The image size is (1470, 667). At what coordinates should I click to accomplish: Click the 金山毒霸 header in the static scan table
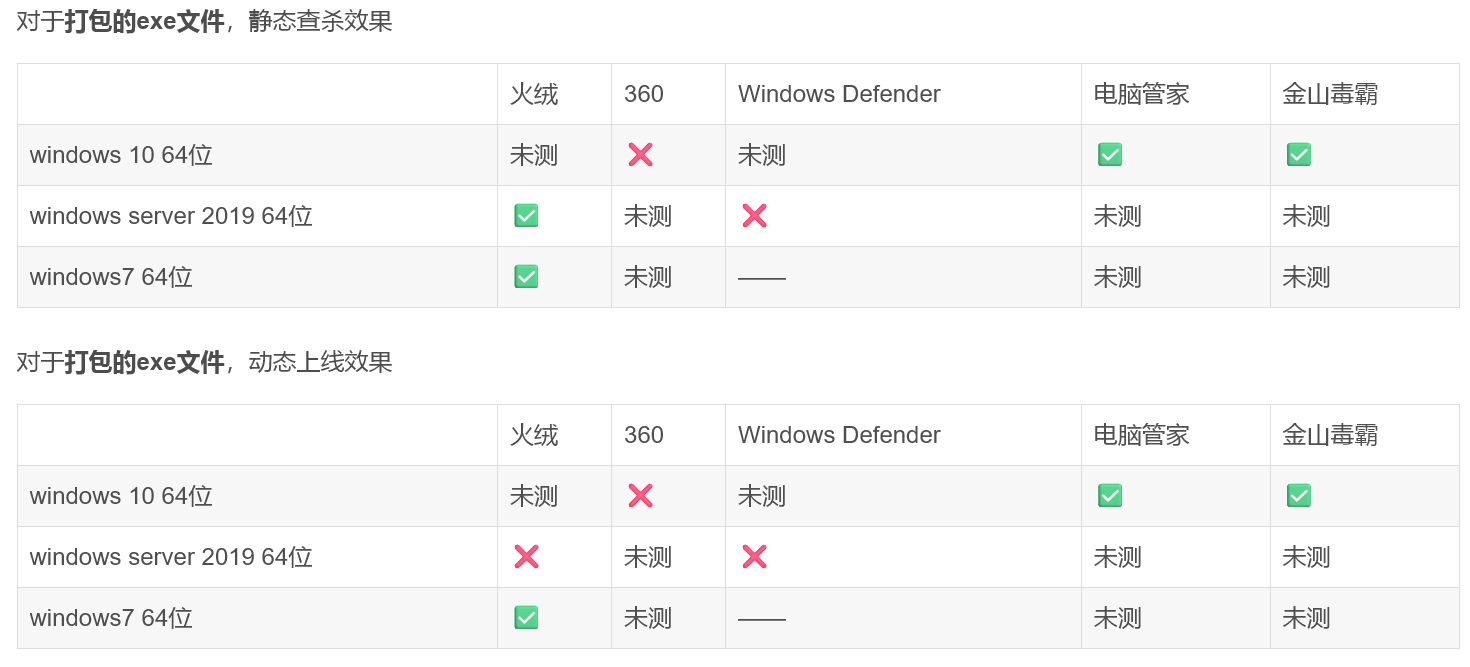click(1330, 94)
